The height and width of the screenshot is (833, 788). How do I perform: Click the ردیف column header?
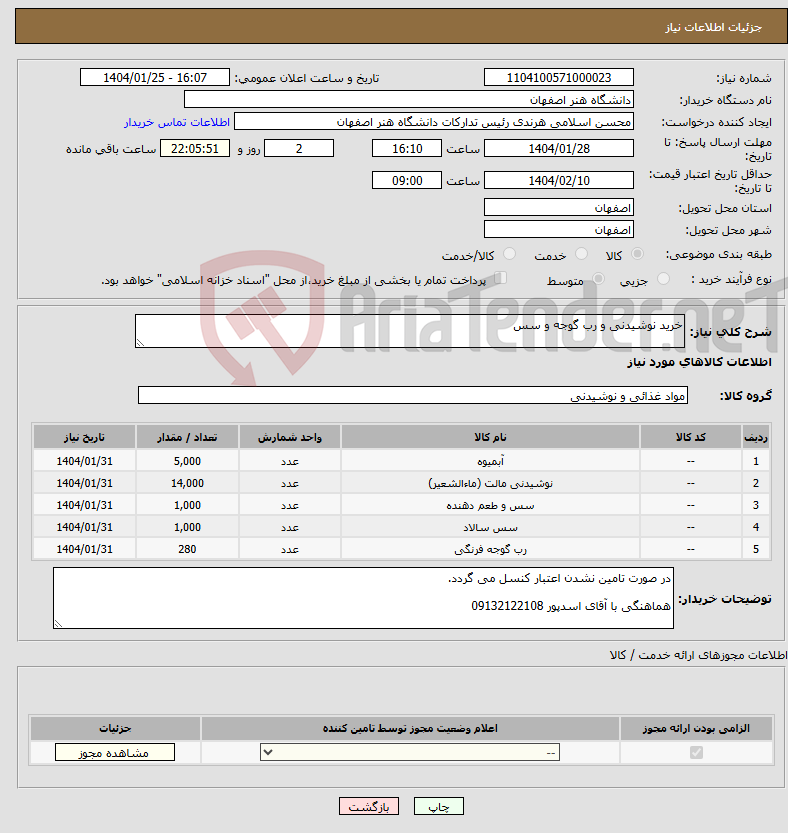756,437
